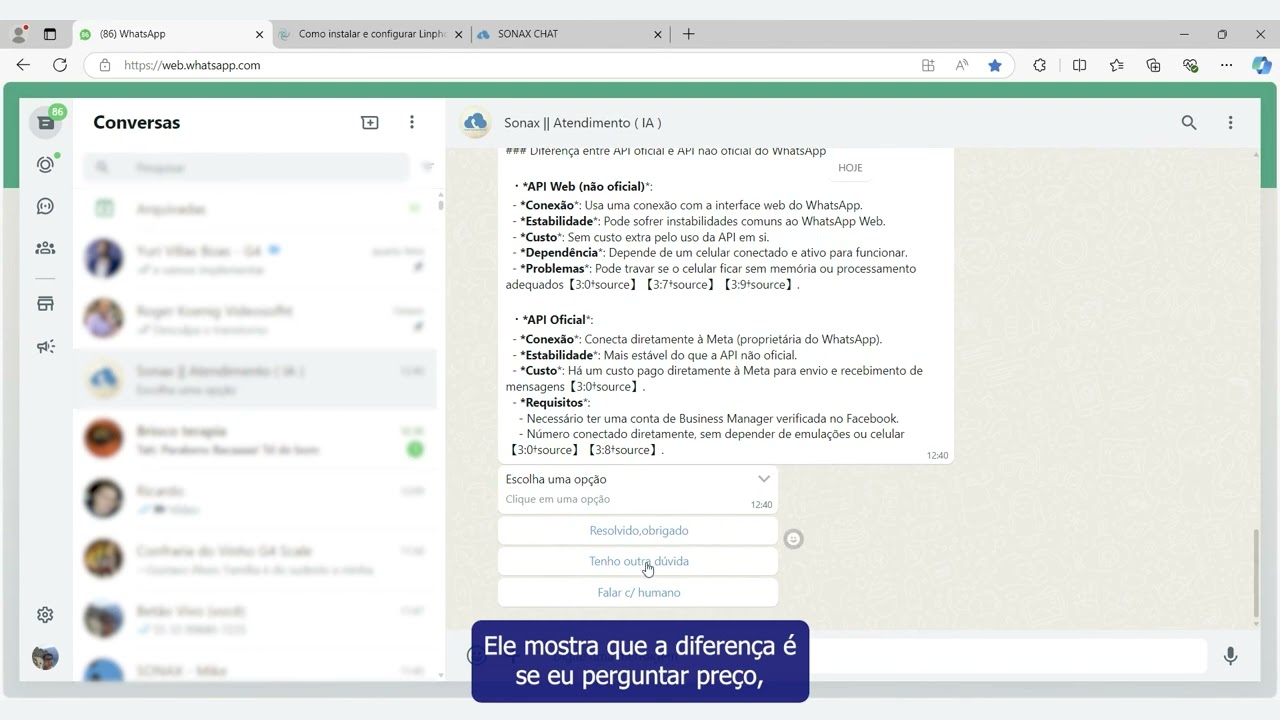Choose the Tenho outra dúvida option

pos(638,561)
